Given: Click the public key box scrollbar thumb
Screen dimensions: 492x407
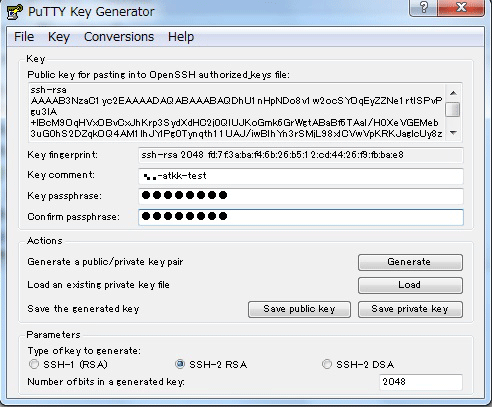Looking at the screenshot, I should 453,109.
